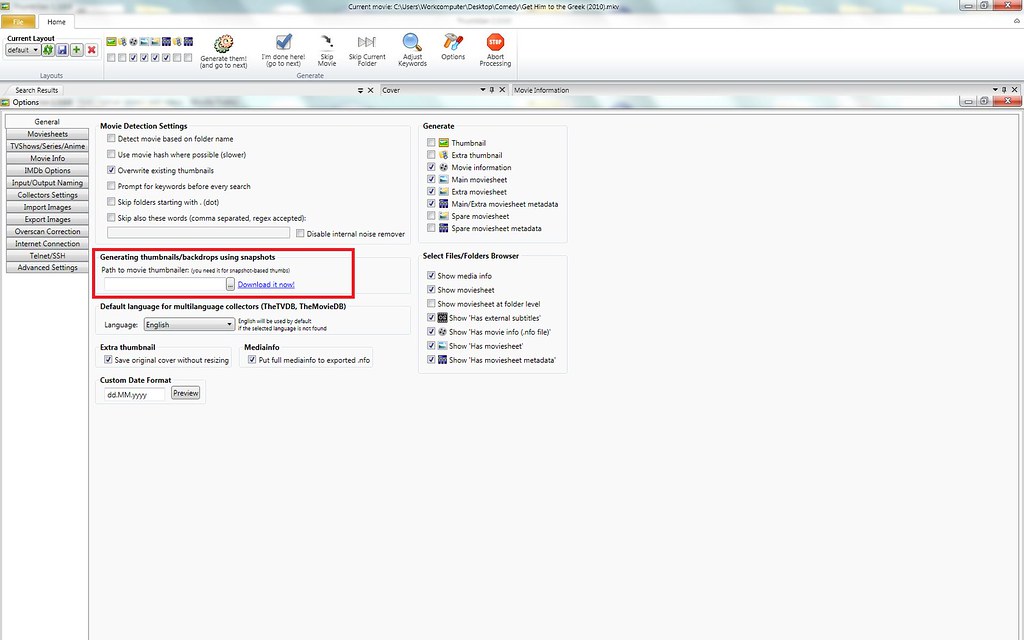
Task: Close the Search Results panel
Action: tap(370, 90)
